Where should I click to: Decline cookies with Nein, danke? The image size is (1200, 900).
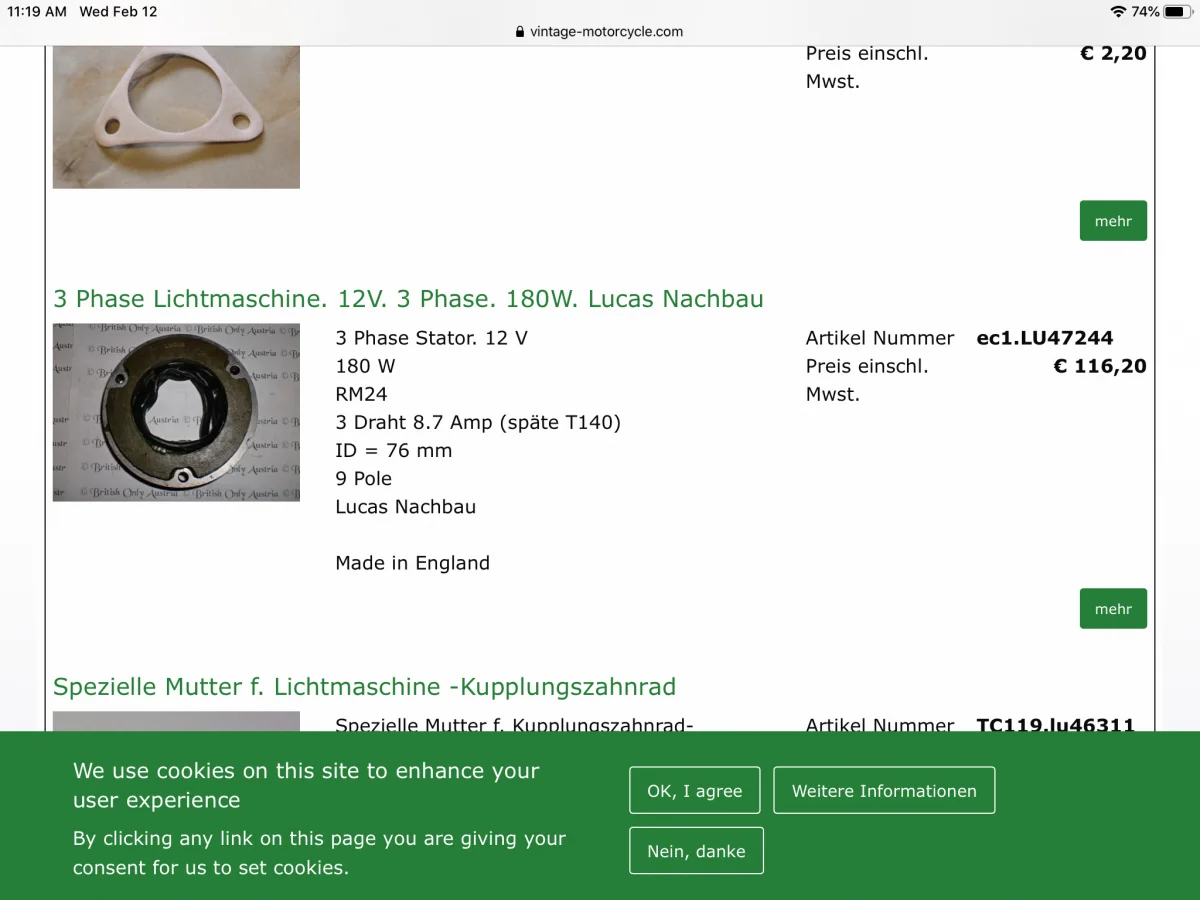696,850
